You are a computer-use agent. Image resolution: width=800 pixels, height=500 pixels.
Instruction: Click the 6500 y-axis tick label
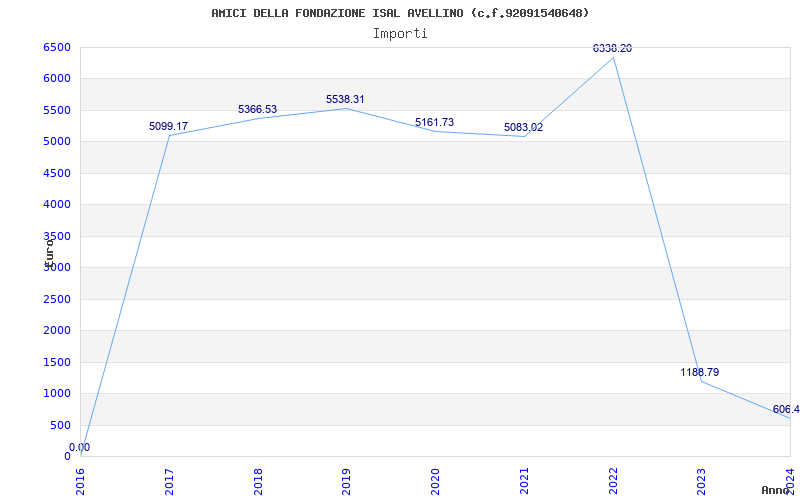pyautogui.click(x=57, y=47)
